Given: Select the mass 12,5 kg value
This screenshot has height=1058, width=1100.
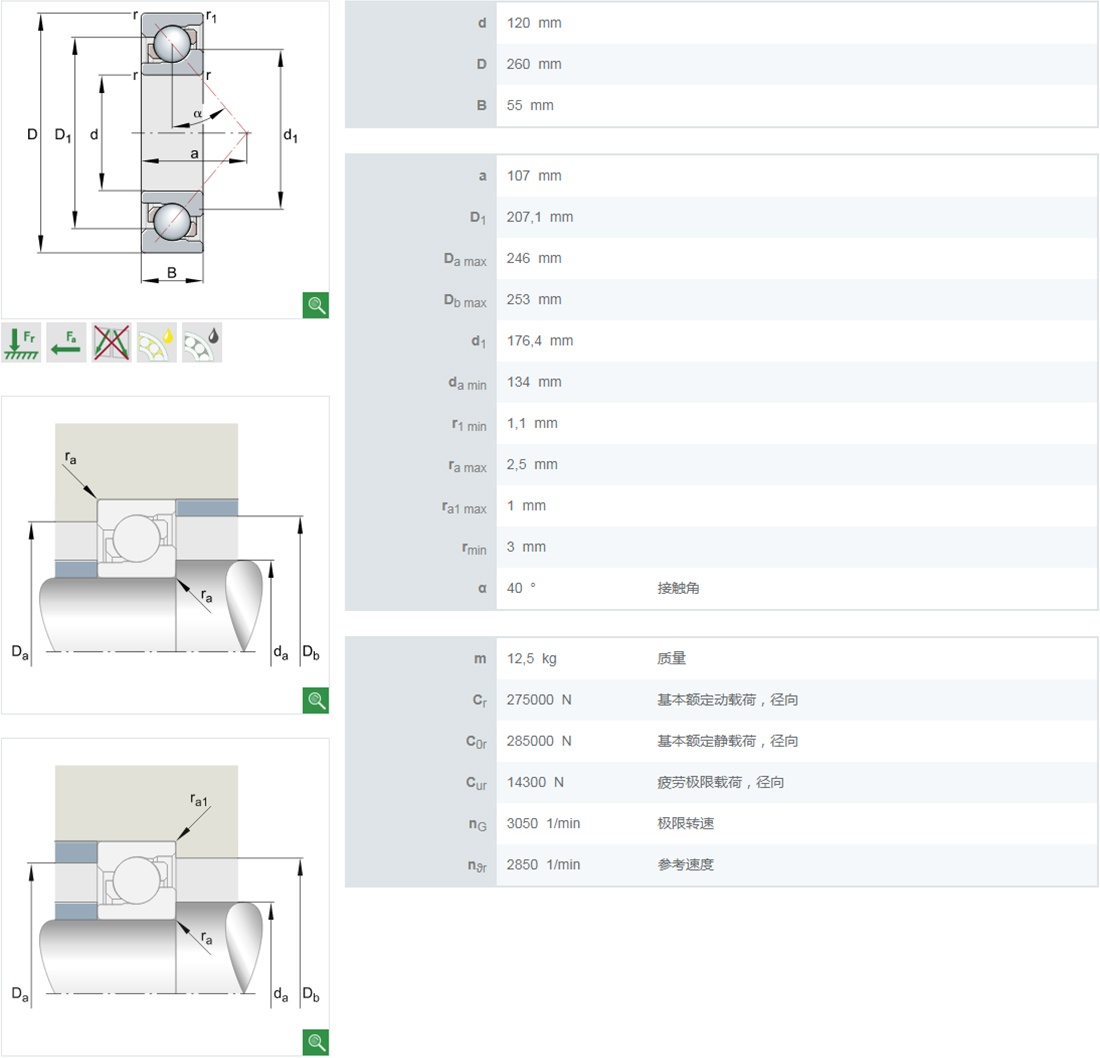Looking at the screenshot, I should click(x=532, y=659).
